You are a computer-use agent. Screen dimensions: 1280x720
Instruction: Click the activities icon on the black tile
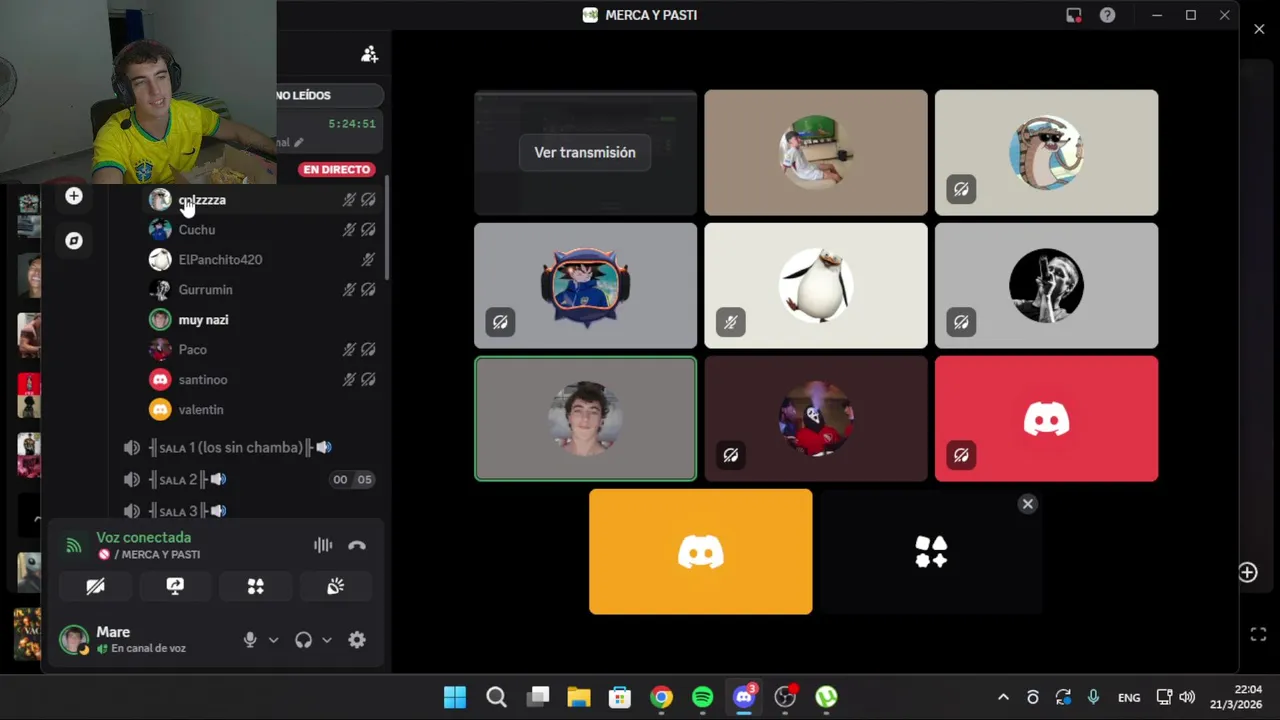931,551
